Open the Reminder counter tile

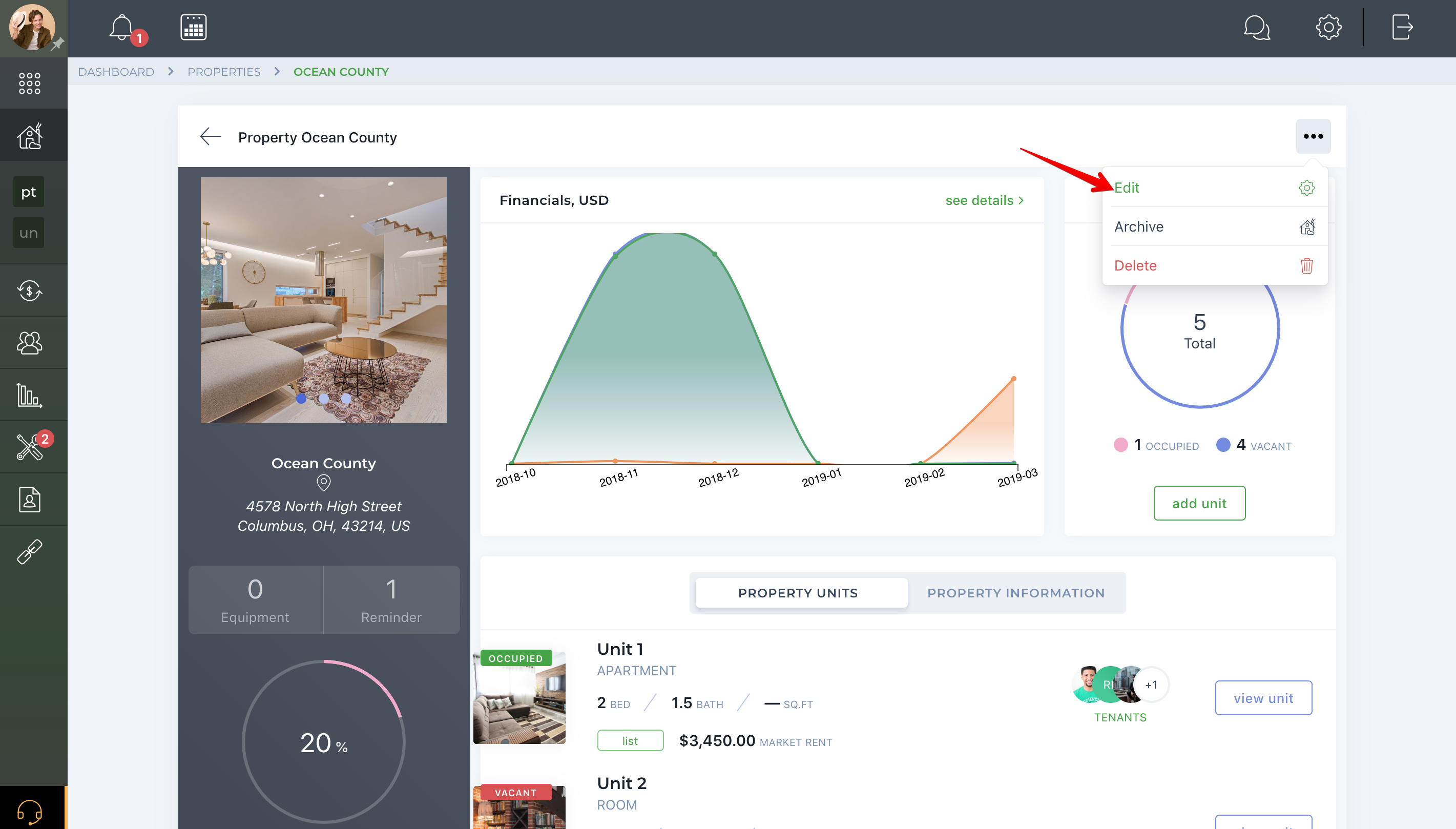(x=391, y=600)
